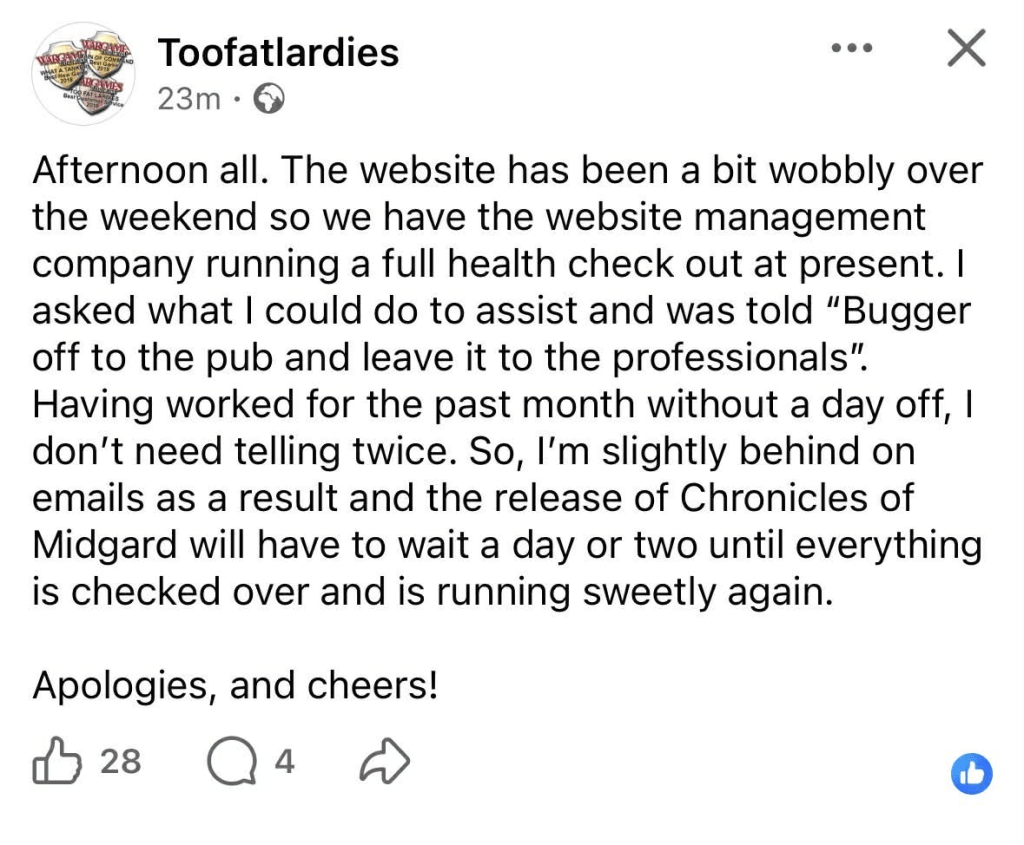Click the Share arrow icon

coord(383,763)
